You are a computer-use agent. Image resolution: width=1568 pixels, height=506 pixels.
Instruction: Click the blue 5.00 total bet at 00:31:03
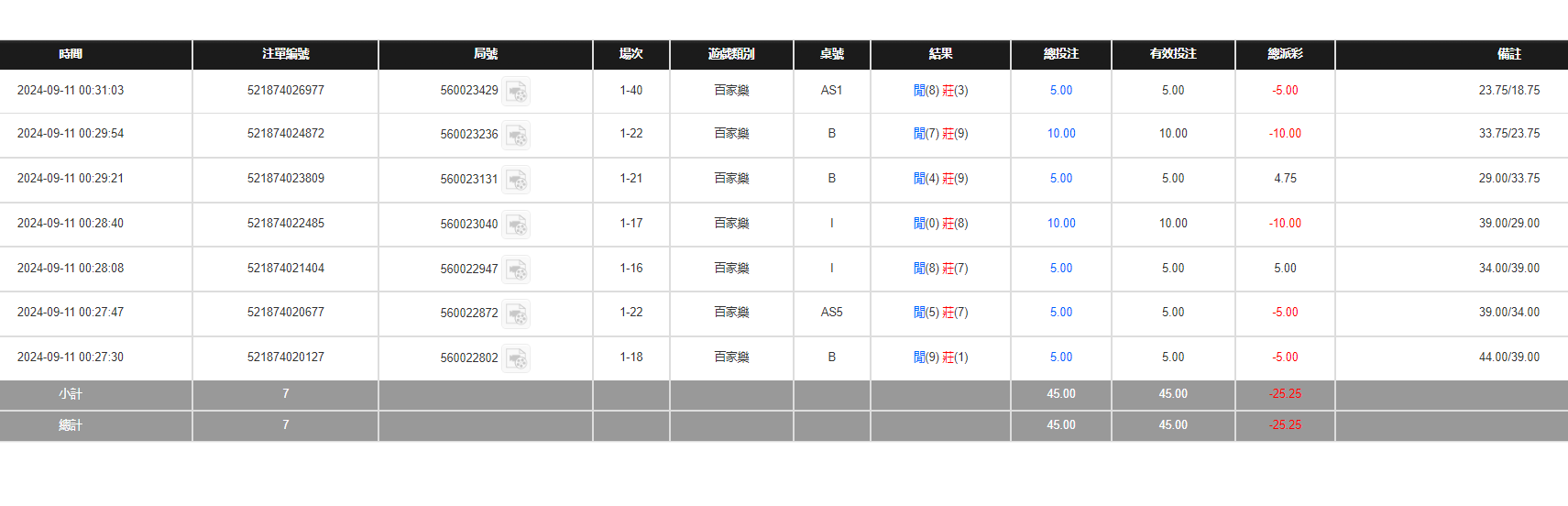pyautogui.click(x=1060, y=91)
